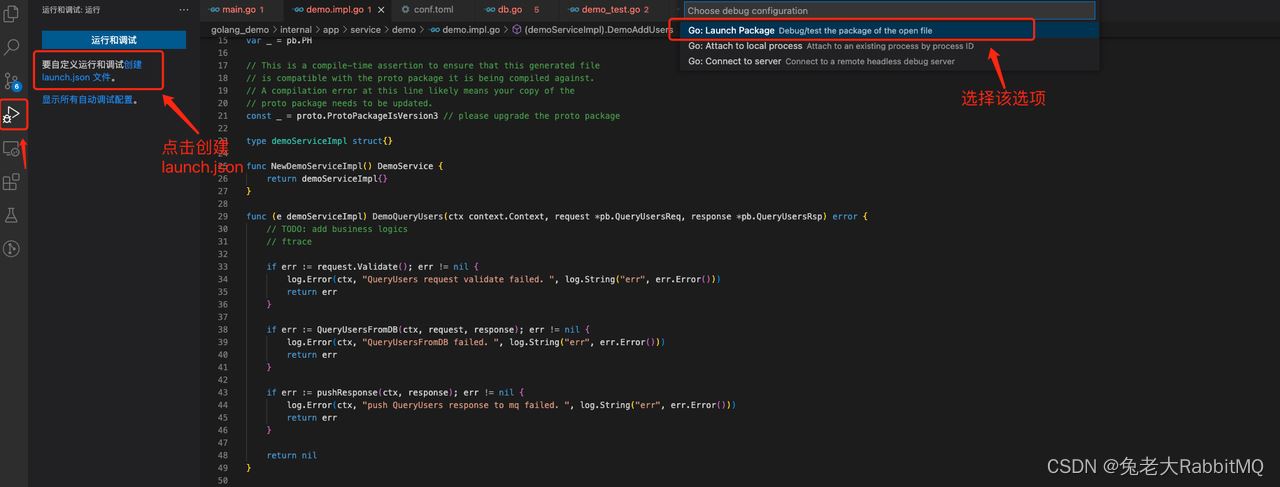The width and height of the screenshot is (1280, 487).
Task: Open the Extensions view icon
Action: 13,182
